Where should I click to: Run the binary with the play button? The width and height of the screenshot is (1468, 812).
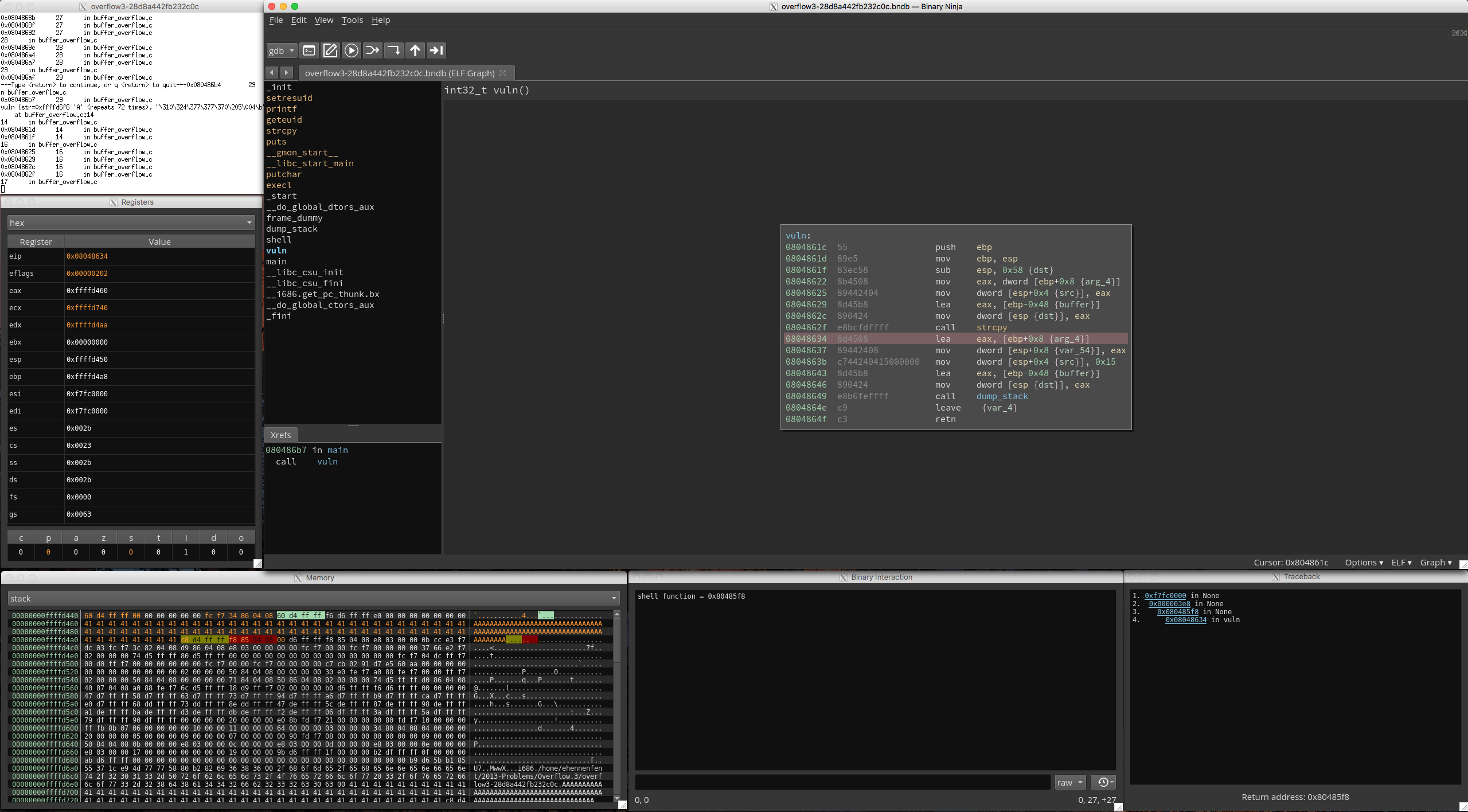pyautogui.click(x=352, y=50)
